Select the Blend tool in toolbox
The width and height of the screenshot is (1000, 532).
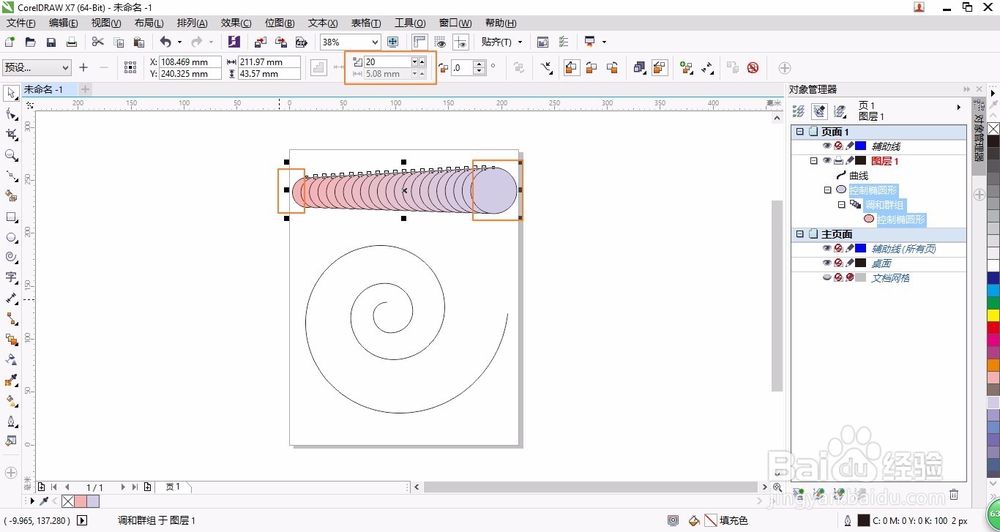pyautogui.click(x=11, y=339)
